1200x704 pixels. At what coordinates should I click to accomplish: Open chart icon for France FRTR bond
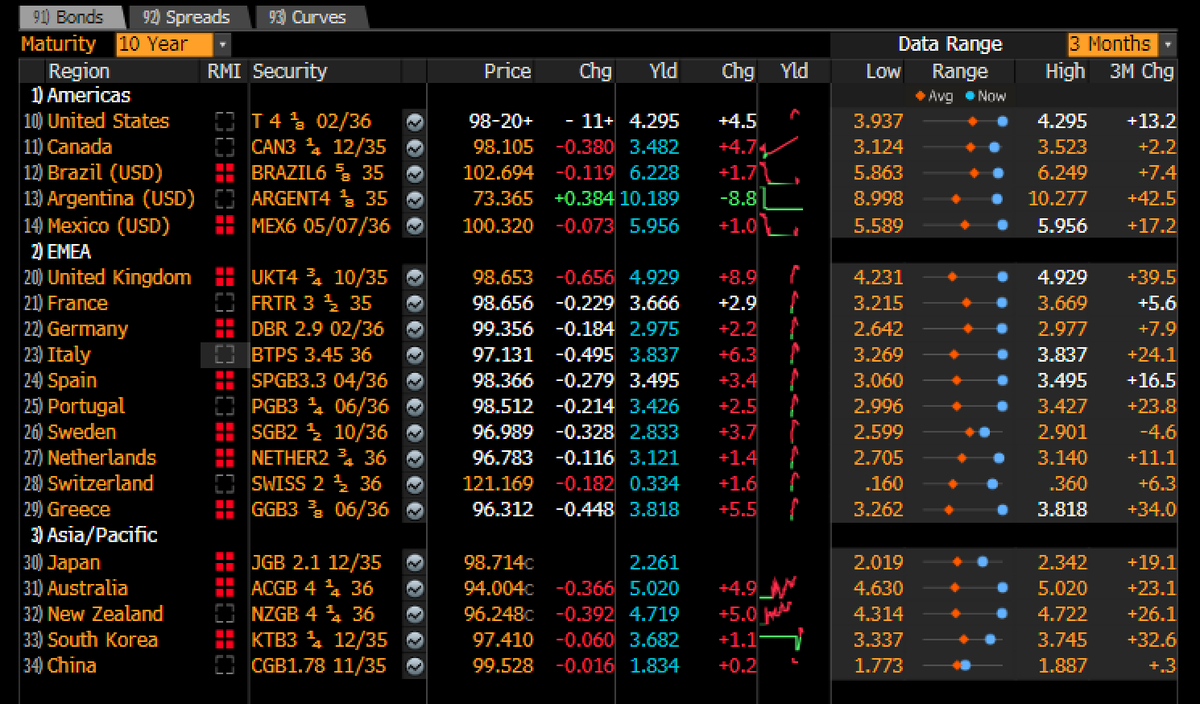pos(414,304)
